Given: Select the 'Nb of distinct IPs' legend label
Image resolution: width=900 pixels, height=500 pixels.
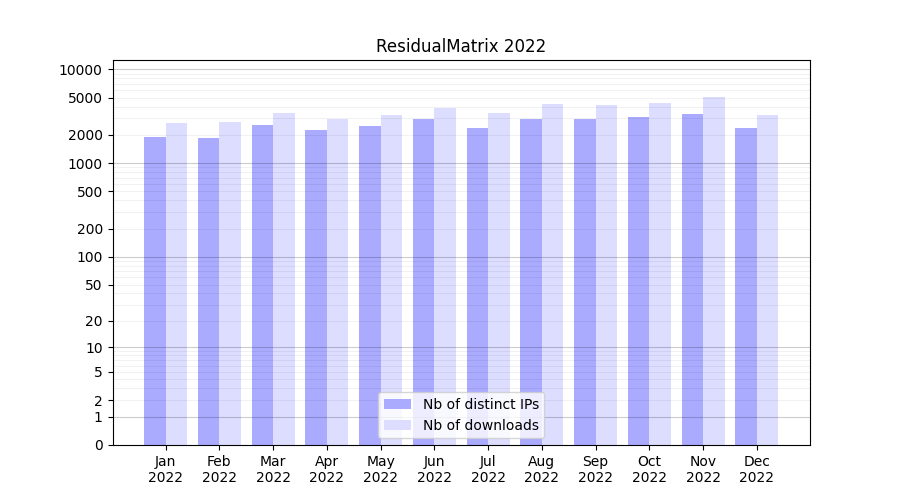Looking at the screenshot, I should [480, 404].
